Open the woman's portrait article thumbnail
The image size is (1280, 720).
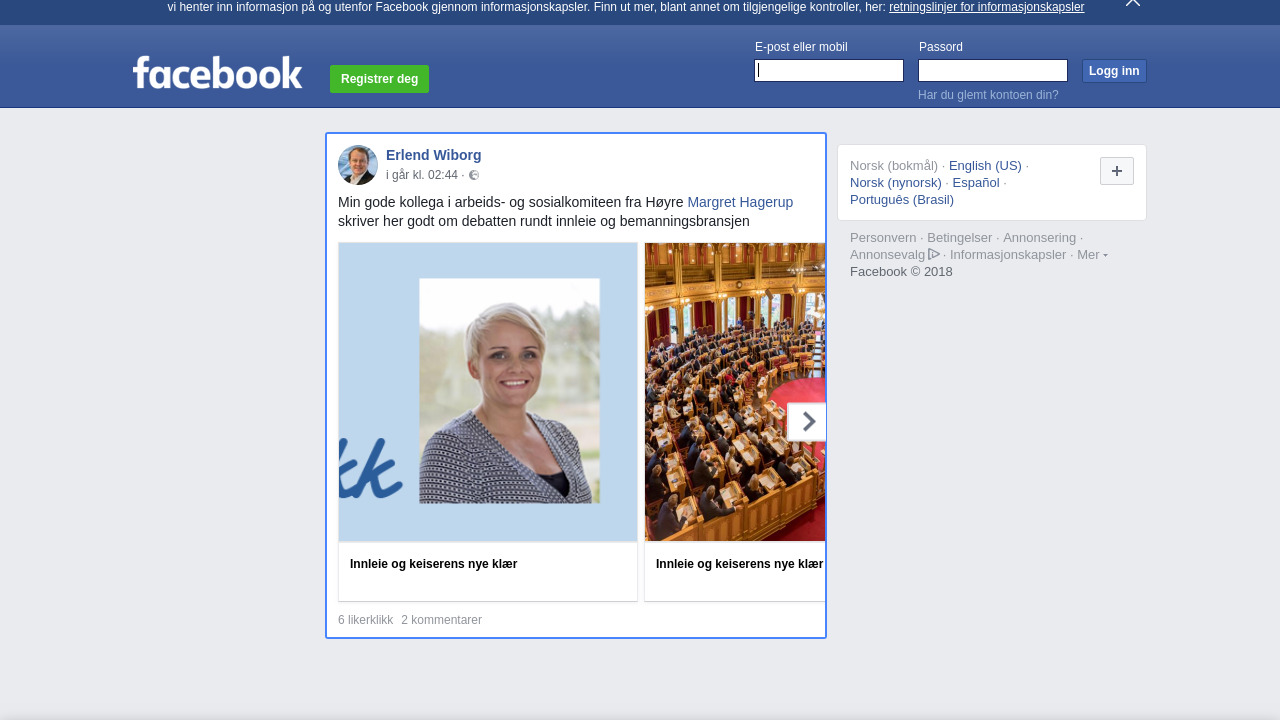pyautogui.click(x=488, y=392)
